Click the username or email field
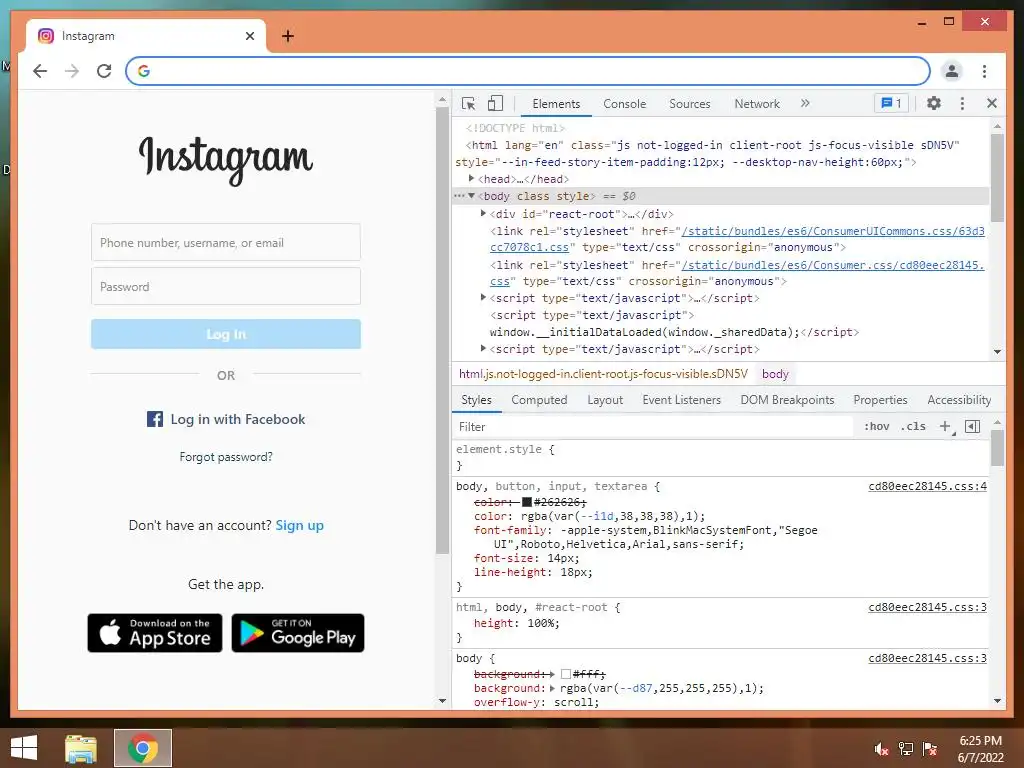The width and height of the screenshot is (1024, 768). (226, 242)
